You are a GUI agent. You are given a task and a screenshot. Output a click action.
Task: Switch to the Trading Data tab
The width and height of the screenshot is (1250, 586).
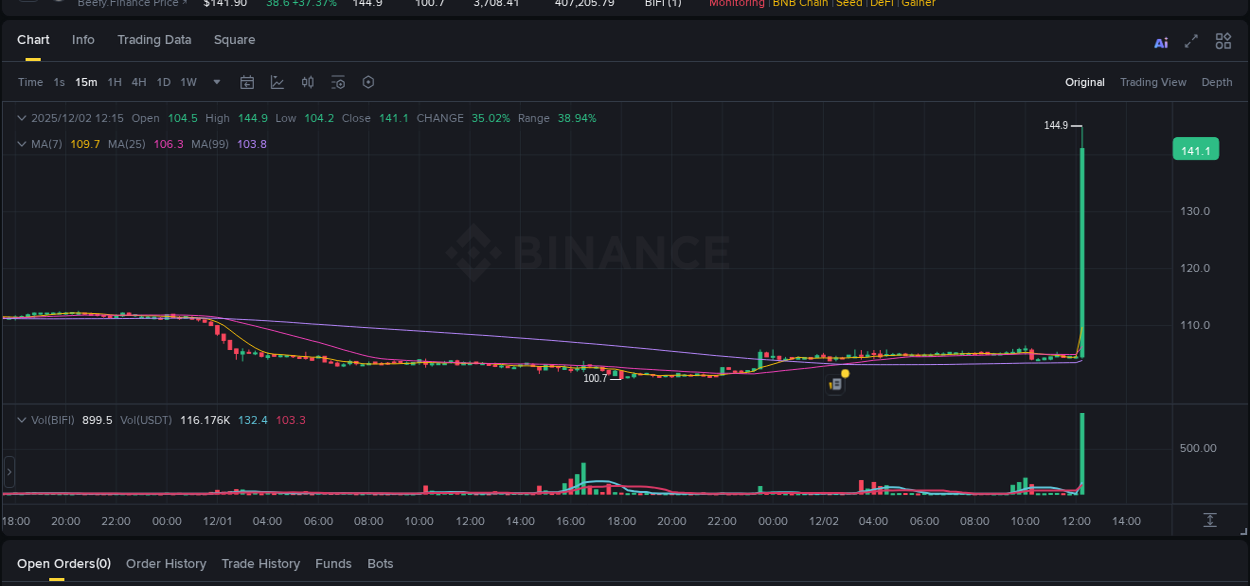(x=154, y=39)
